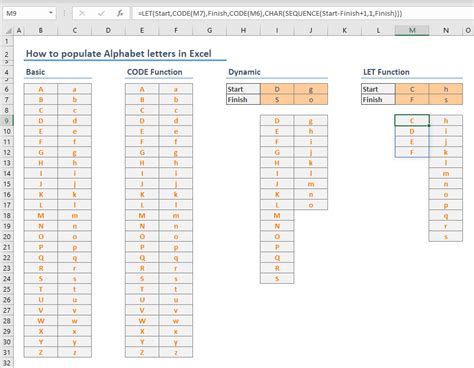Image resolution: width=474 pixels, height=368 pixels.
Task: Select cell F28 containing 'w'
Action: (x=176, y=321)
